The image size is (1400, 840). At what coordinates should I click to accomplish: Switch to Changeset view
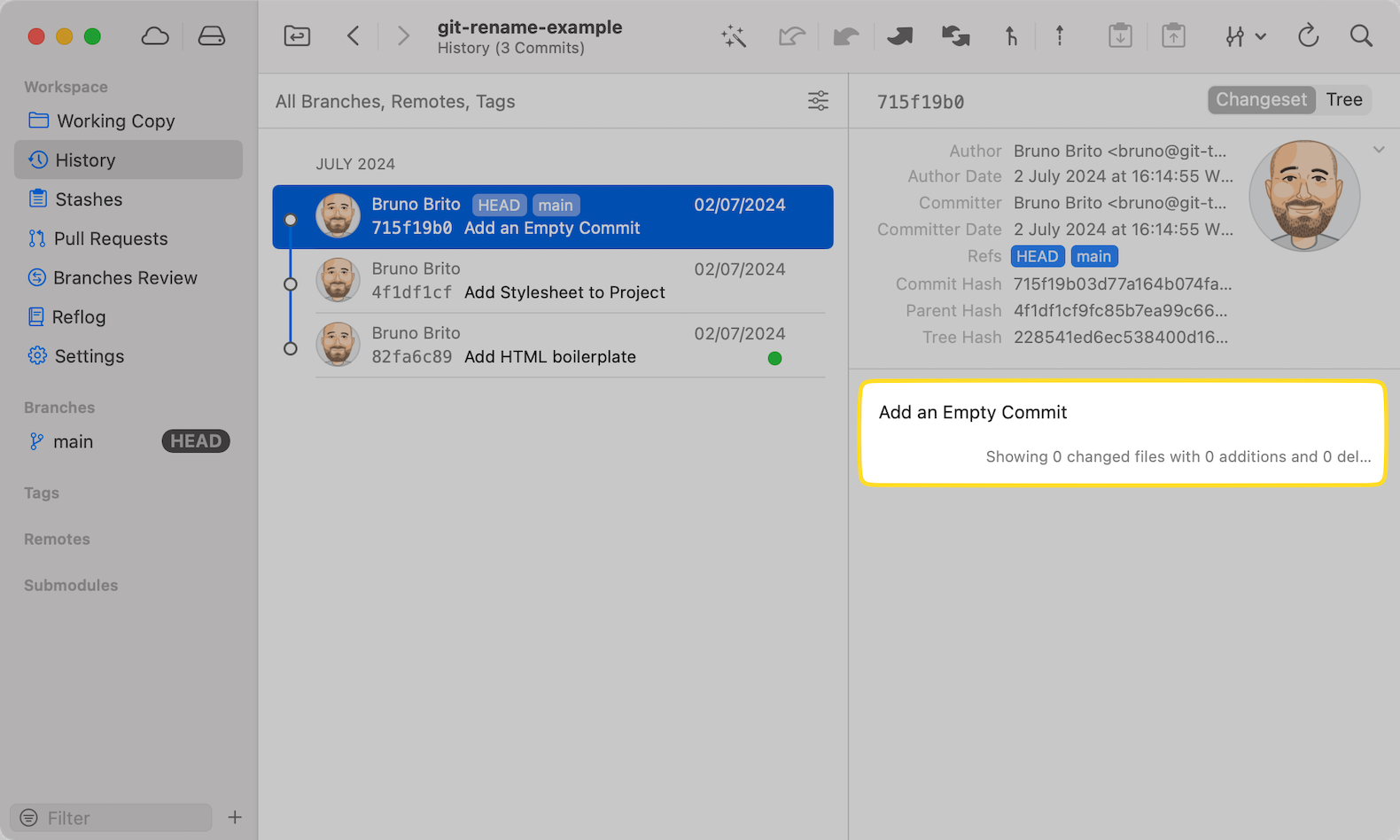coord(1260,100)
